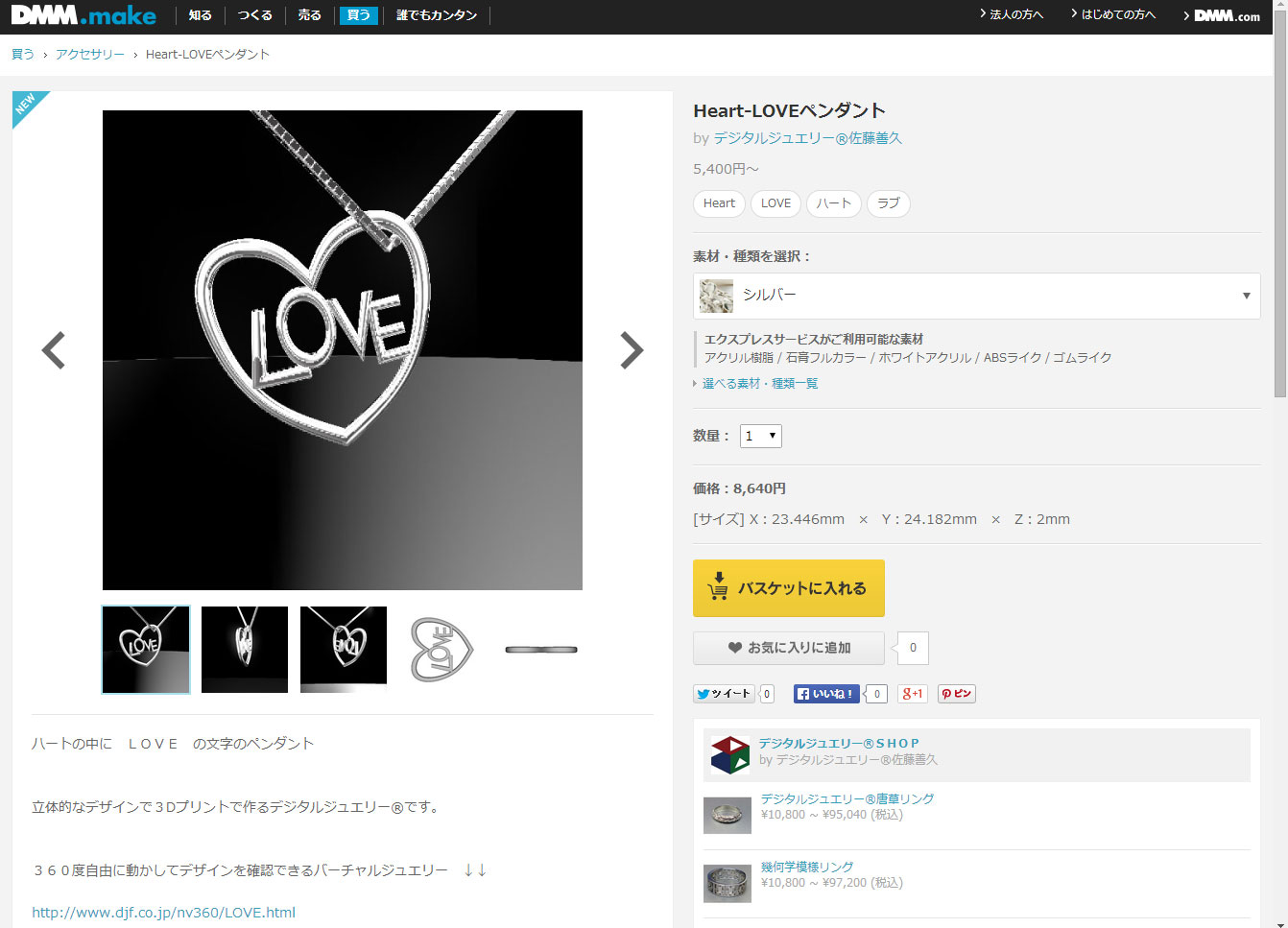The height and width of the screenshot is (928, 1288).
Task: Click the favorites count bubble
Action: click(x=913, y=648)
